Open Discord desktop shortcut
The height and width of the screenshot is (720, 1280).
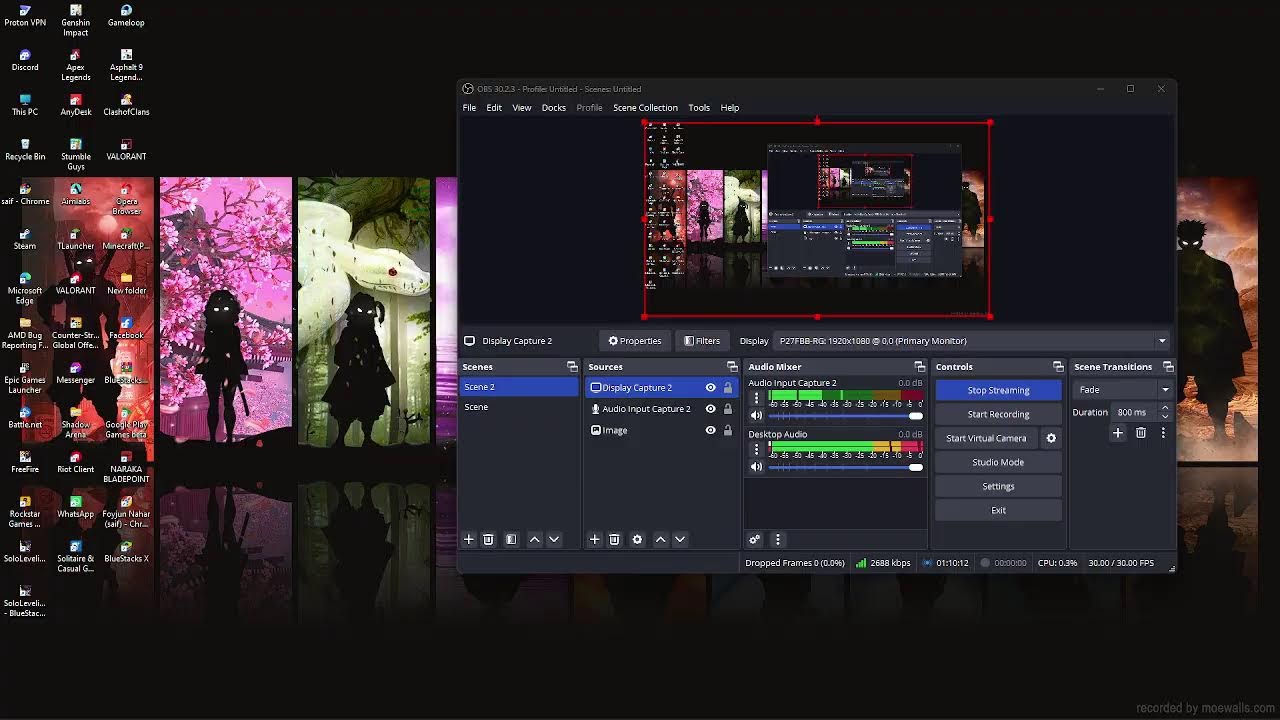coord(25,61)
